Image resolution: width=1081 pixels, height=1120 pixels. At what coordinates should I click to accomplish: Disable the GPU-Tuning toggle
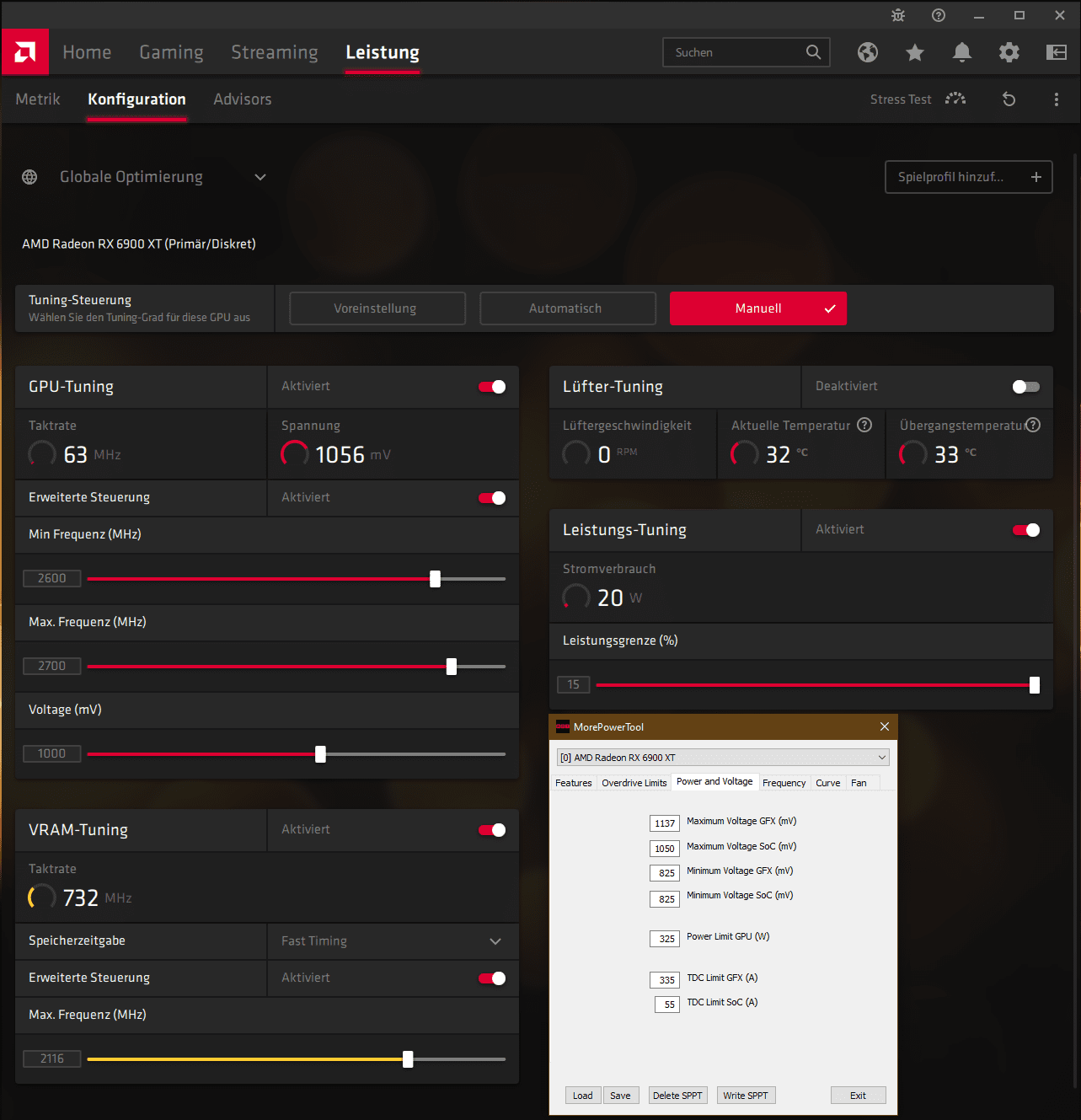pos(492,387)
